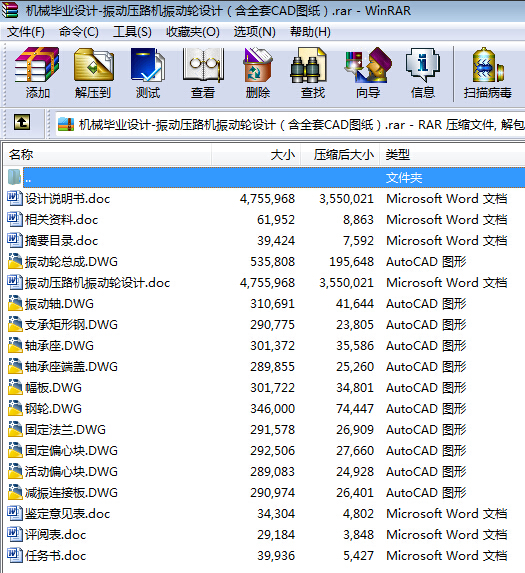Select the file name 摘要目录.doc
The height and width of the screenshot is (573, 525).
tap(61, 241)
